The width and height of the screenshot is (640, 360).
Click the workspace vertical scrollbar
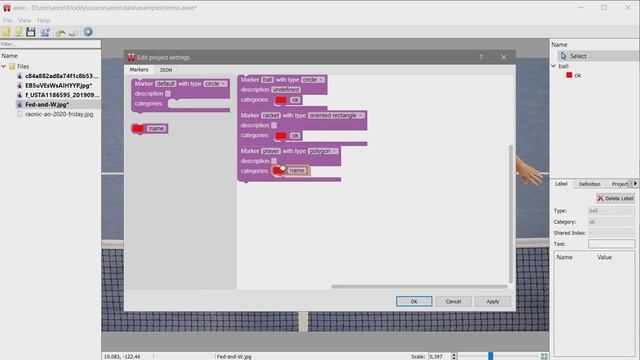point(511,214)
